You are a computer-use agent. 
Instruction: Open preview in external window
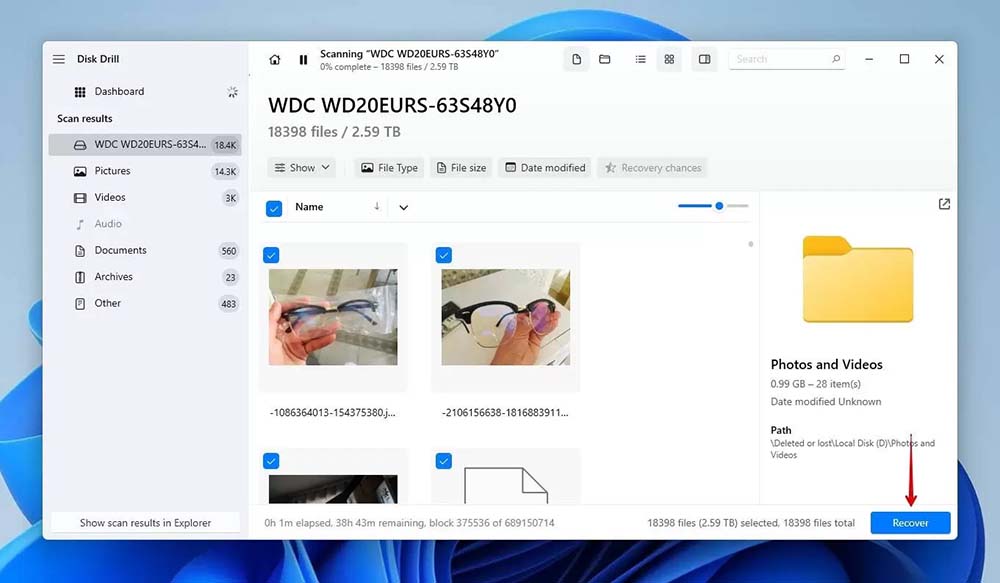click(944, 204)
